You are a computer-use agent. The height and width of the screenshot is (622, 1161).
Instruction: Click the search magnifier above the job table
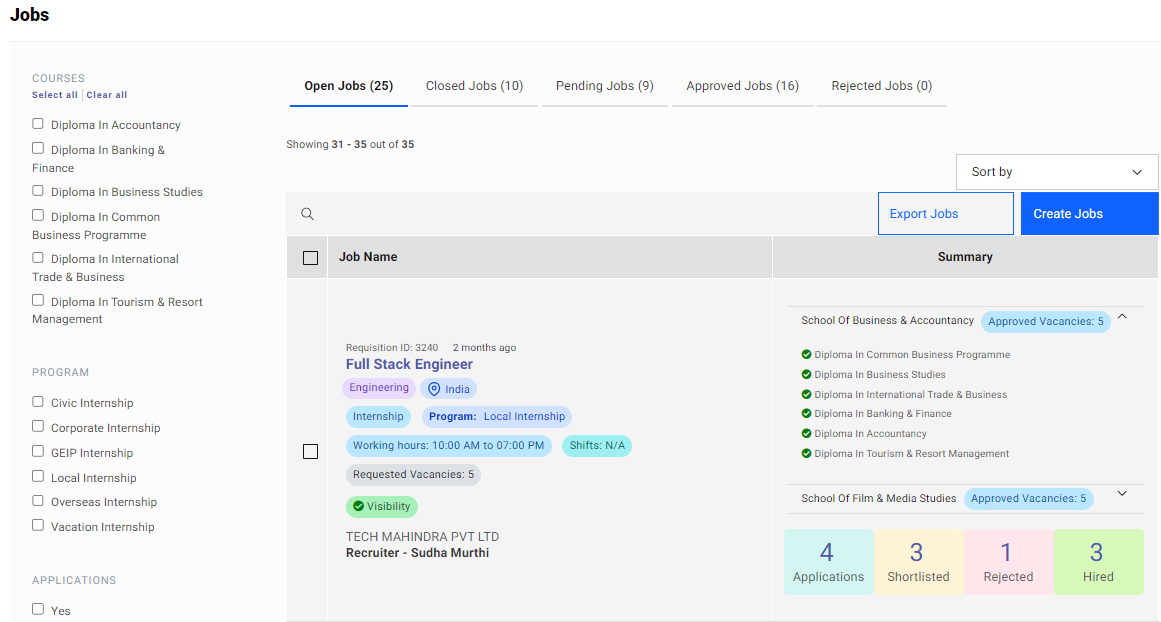point(307,213)
